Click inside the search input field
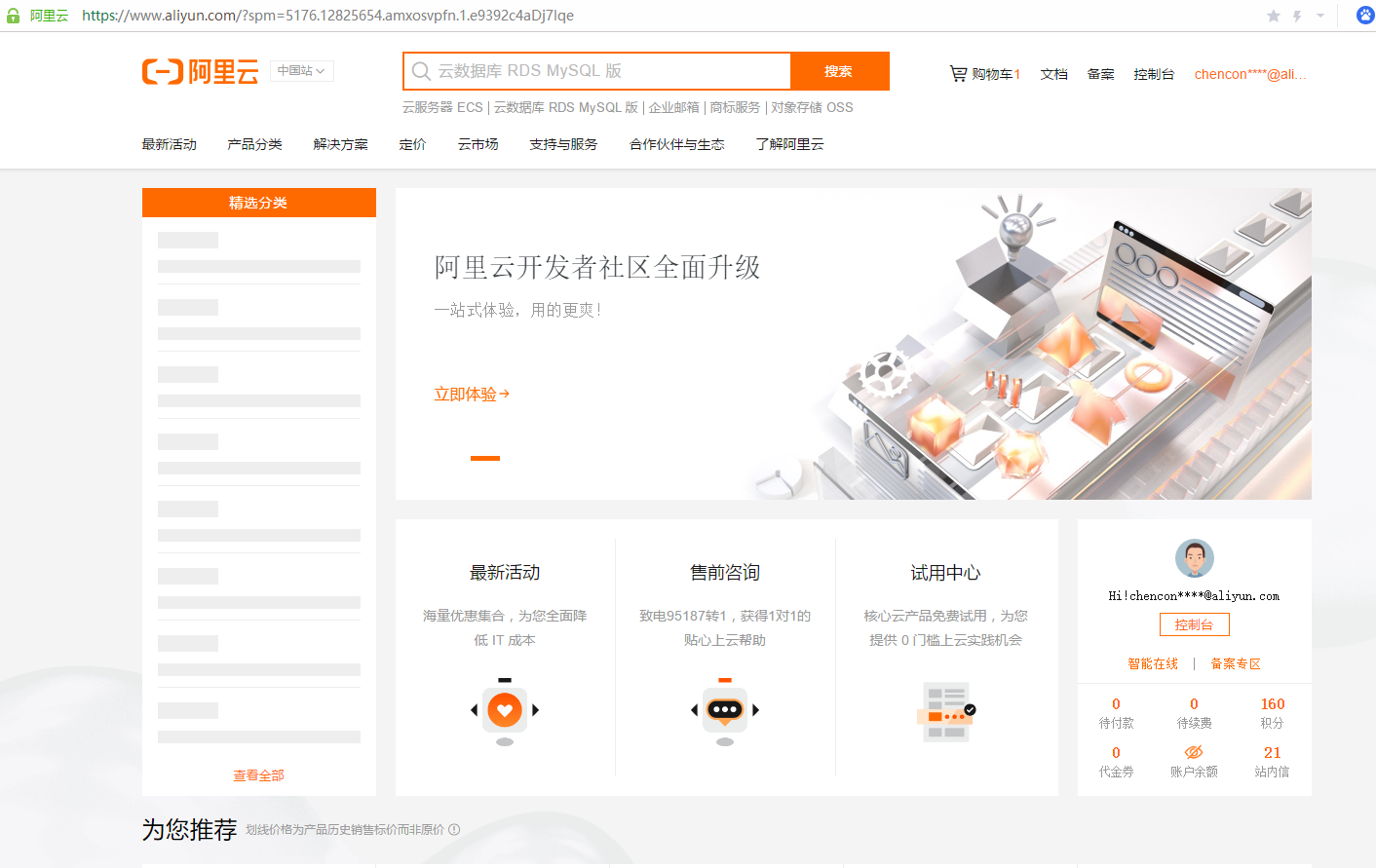The width and height of the screenshot is (1376, 868). click(604, 71)
